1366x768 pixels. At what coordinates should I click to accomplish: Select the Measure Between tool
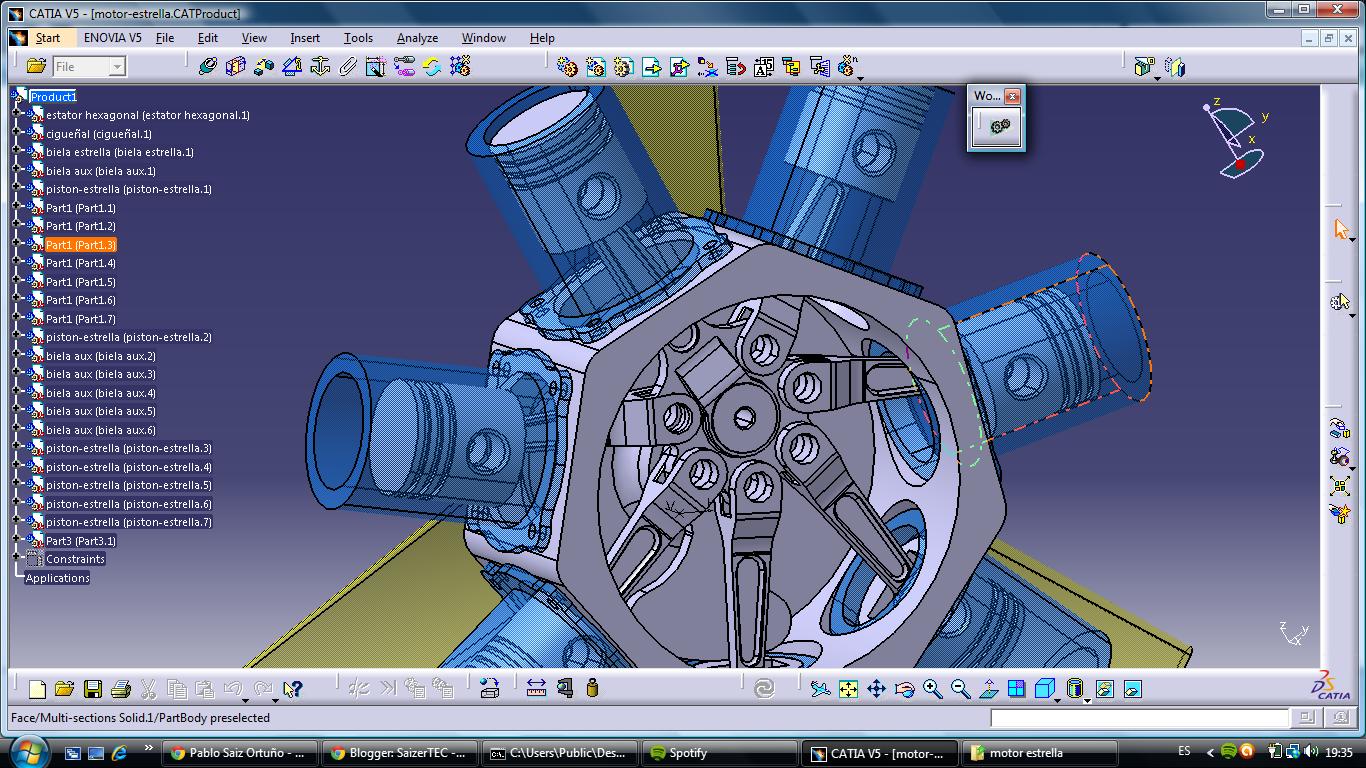[x=536, y=688]
